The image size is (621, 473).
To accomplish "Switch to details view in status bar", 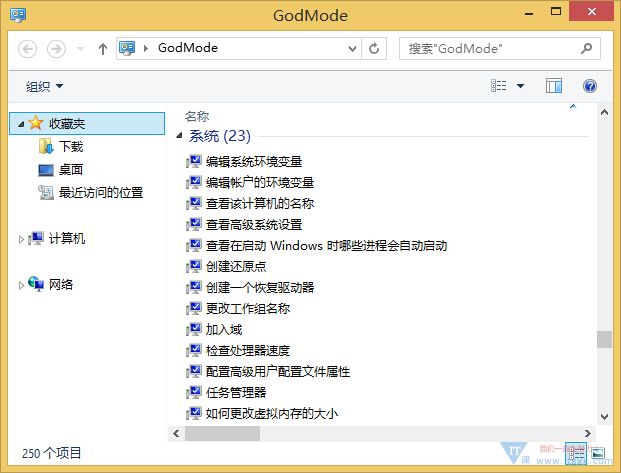I will pyautogui.click(x=576, y=453).
